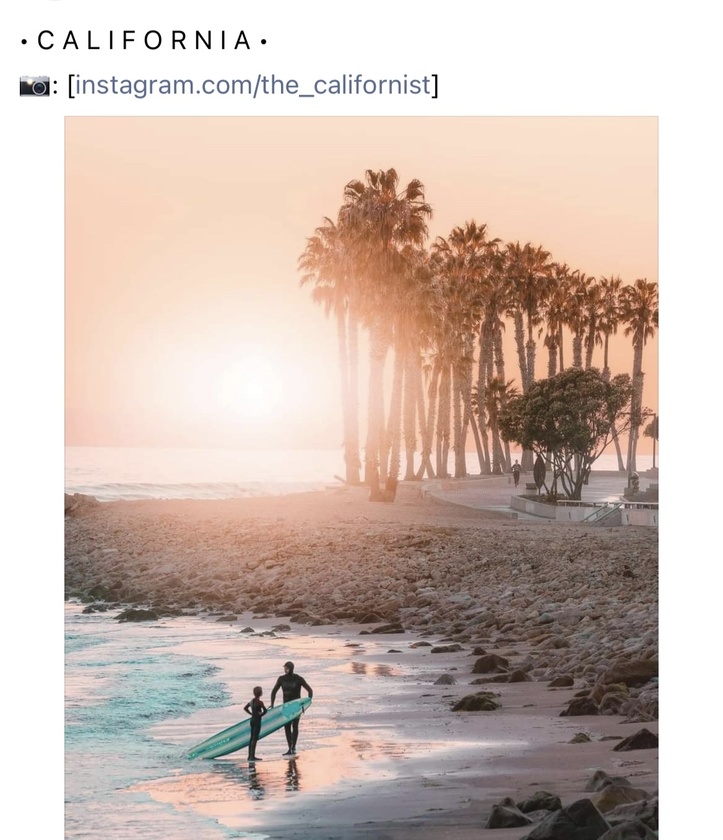Tap the child standing beside the surfboard

(x=255, y=723)
